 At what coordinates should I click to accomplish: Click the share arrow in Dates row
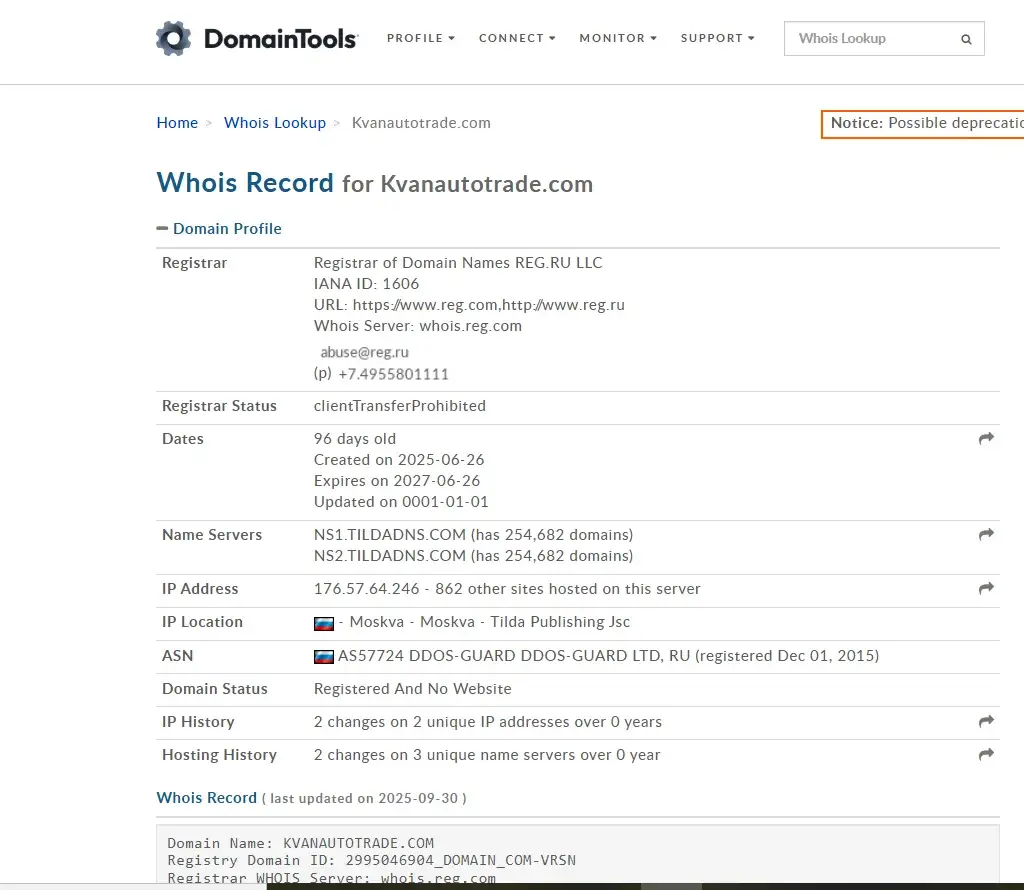[x=986, y=438]
